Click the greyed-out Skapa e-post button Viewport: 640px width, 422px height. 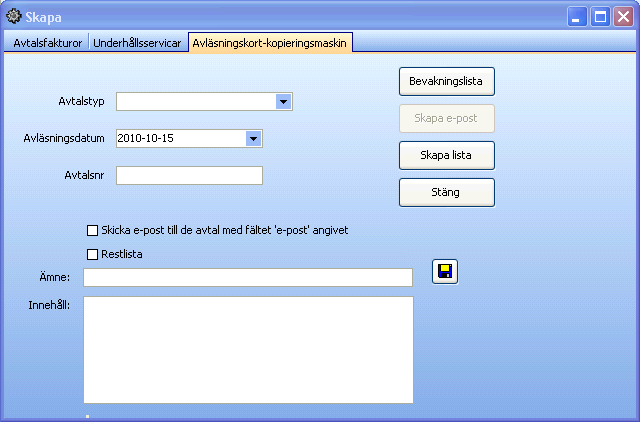coord(447,118)
